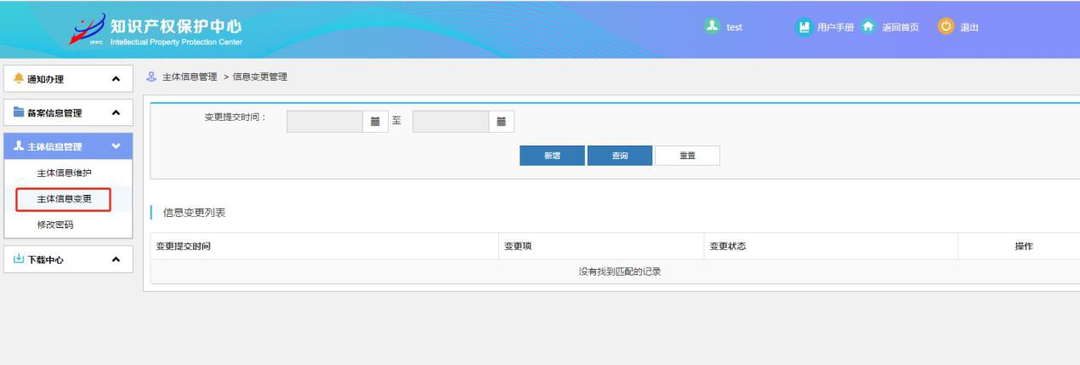Focus the end date input field
1080x365 pixels.
click(x=450, y=121)
